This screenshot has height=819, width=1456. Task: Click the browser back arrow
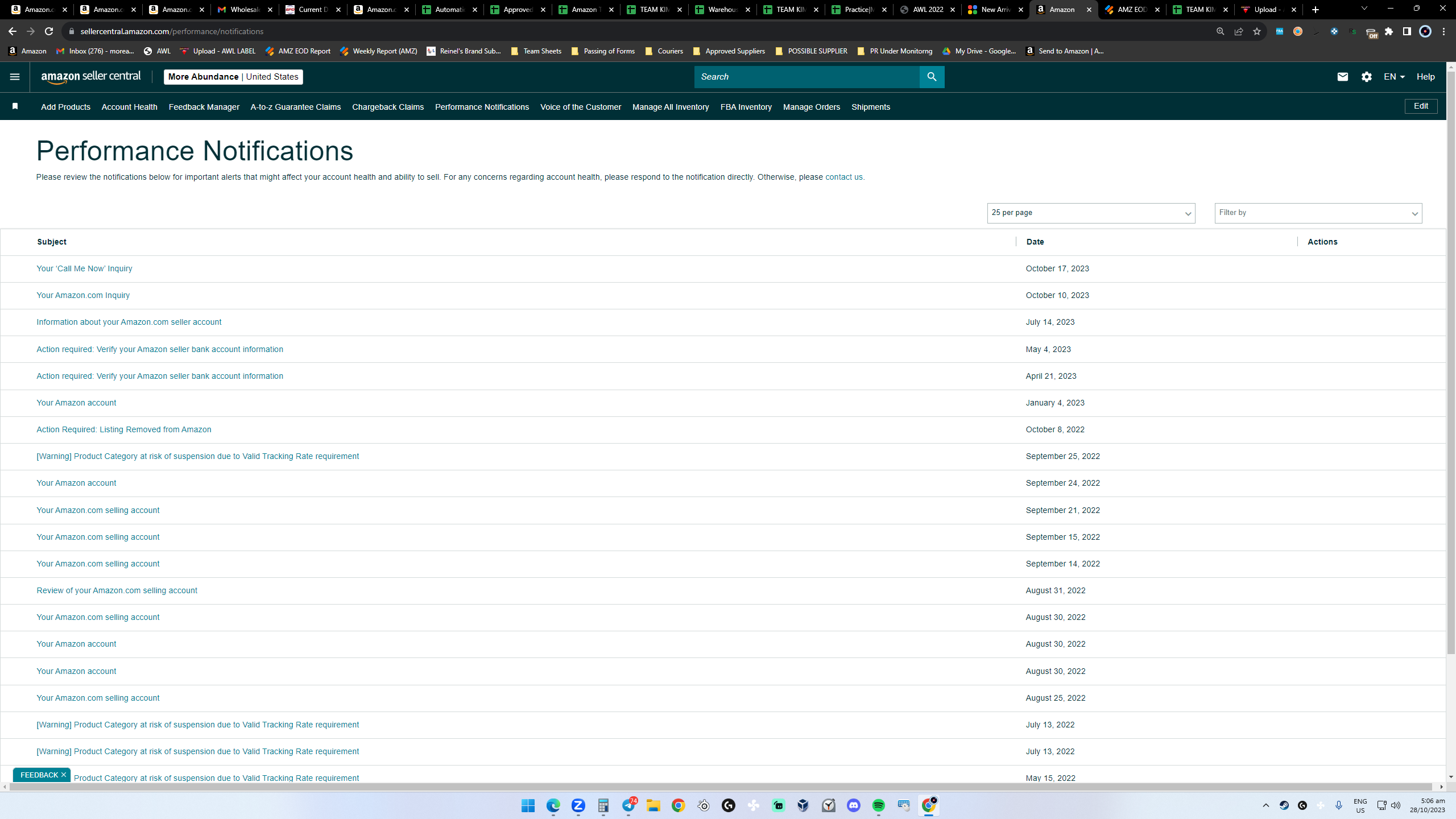tap(13, 31)
